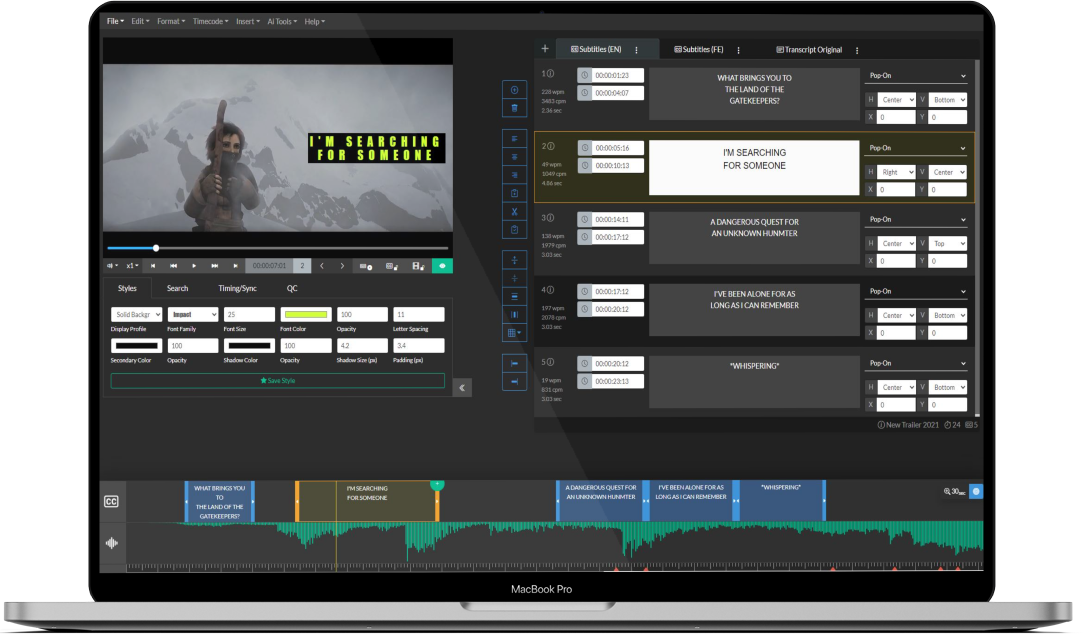Open the Pop-On dropdown for subtitle 2
This screenshot has height=642, width=1083.
[x=916, y=147]
